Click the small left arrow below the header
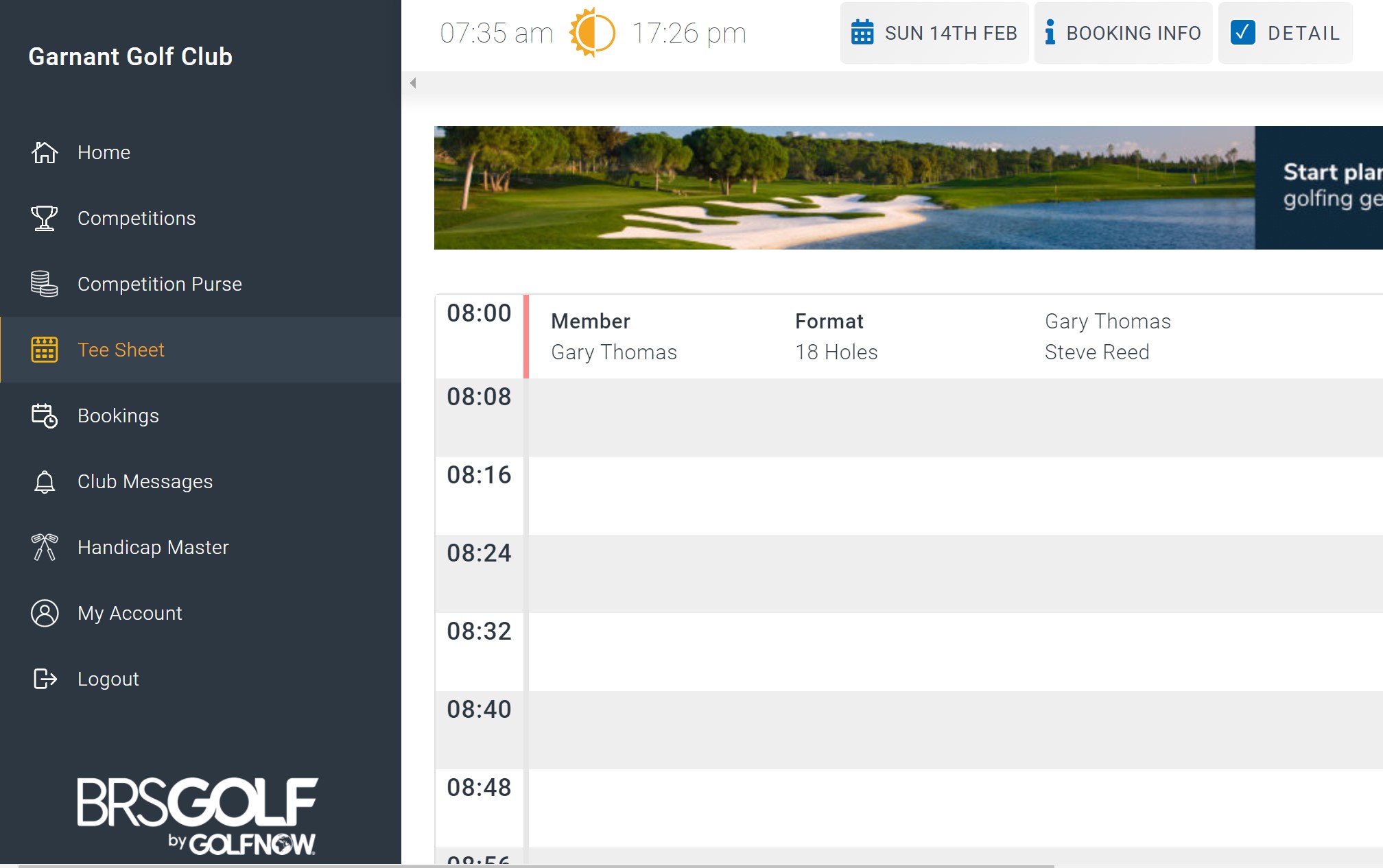Screen dimensions: 1383x868 pos(413,83)
